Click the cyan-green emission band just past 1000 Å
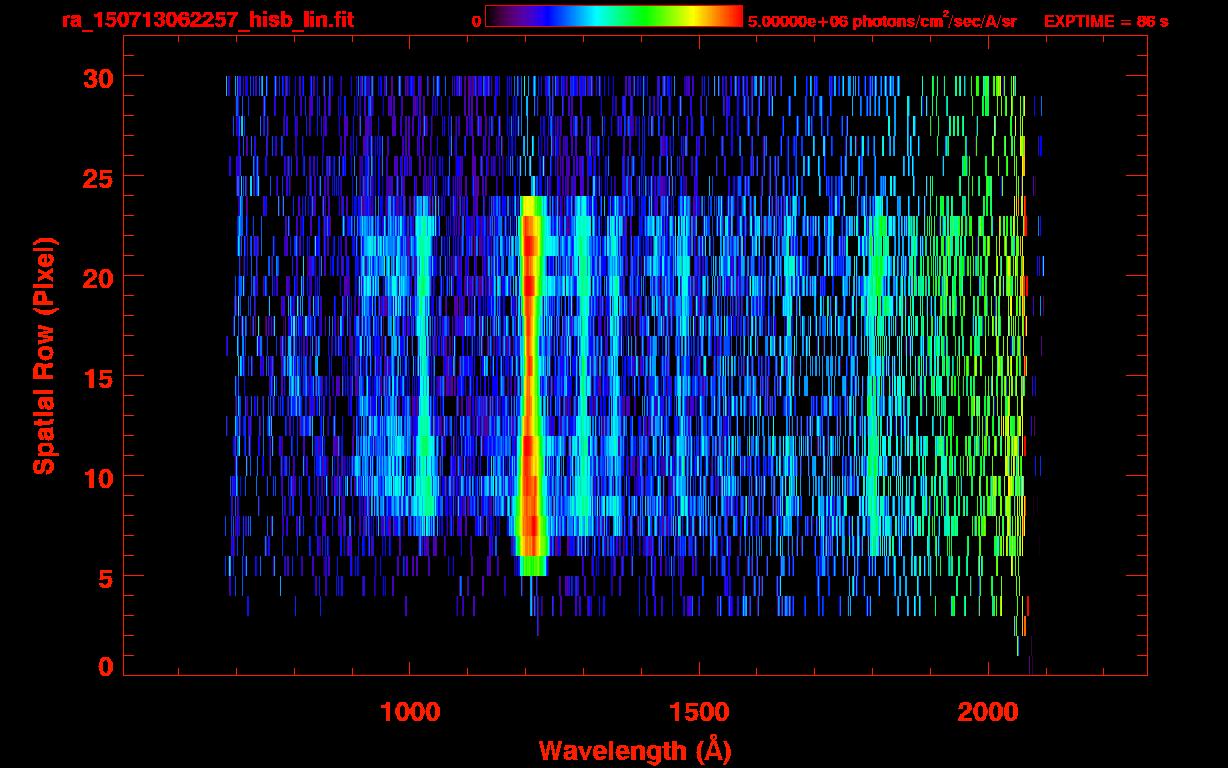Viewport: 1228px width, 768px height. coord(426,365)
